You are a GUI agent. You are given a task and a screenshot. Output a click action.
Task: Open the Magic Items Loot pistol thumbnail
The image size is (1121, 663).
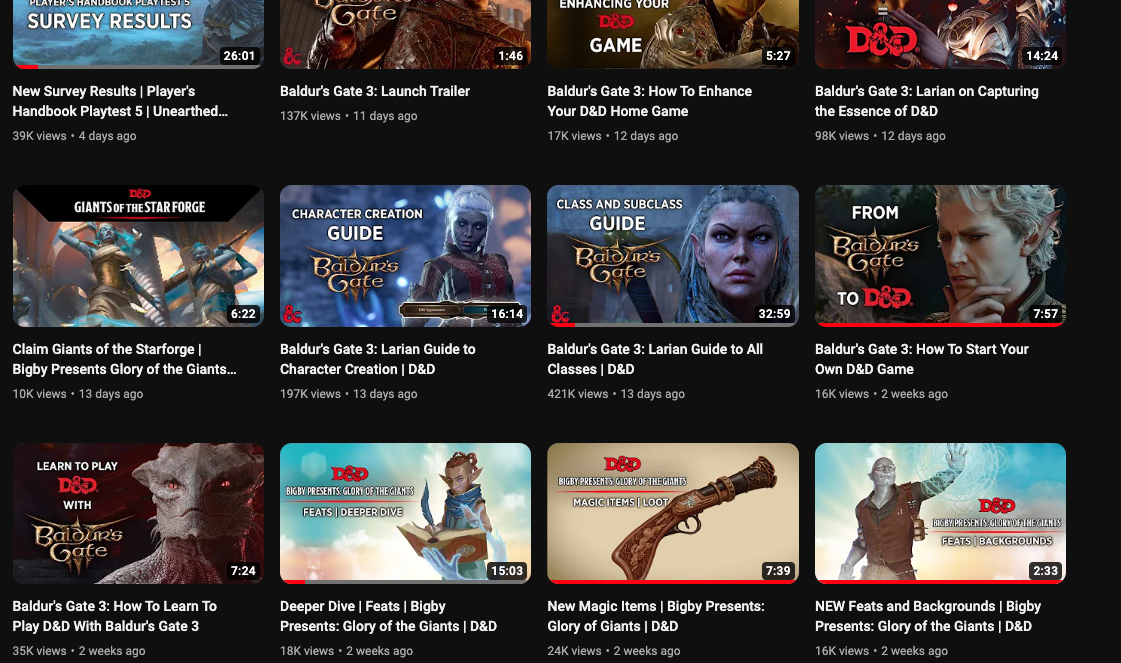(672, 513)
